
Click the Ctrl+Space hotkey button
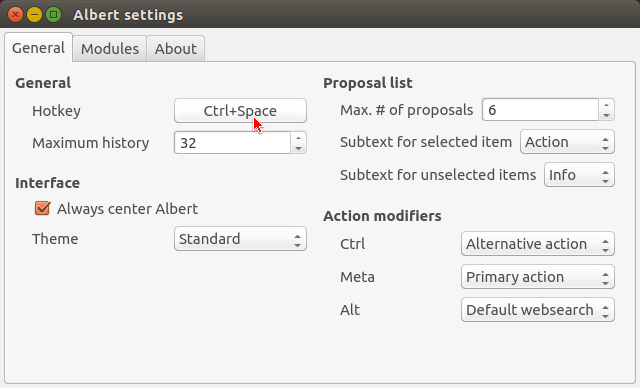click(x=240, y=111)
